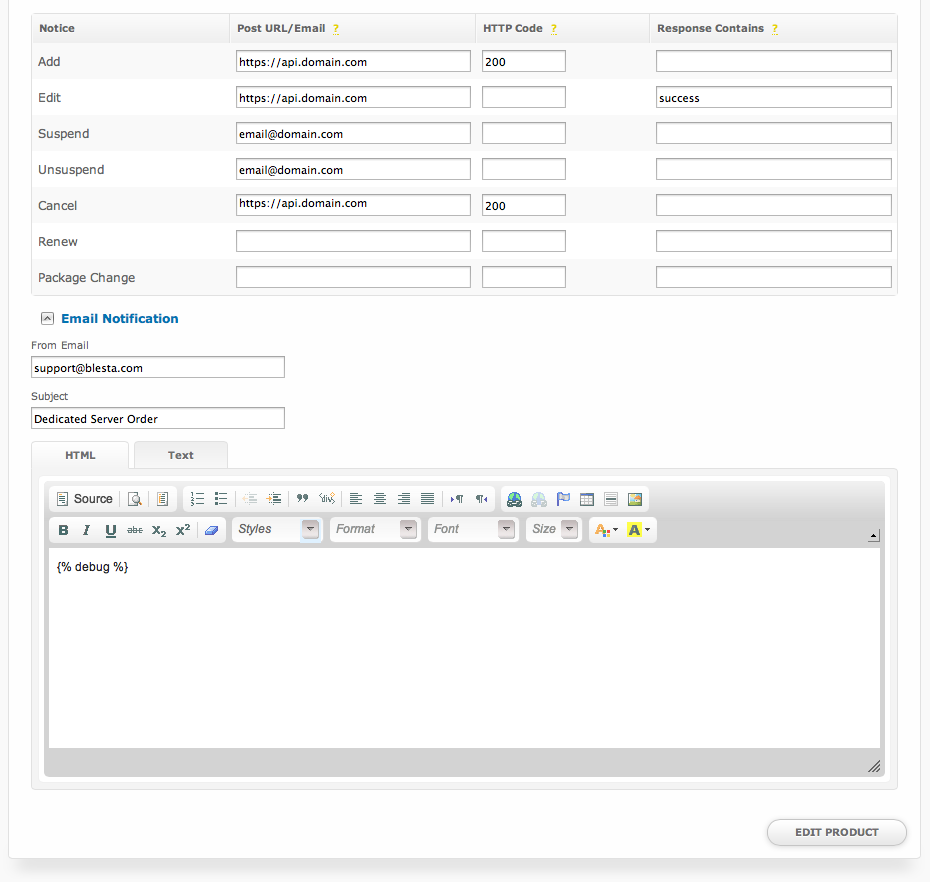Insert a bulleted list
This screenshot has width=930, height=882.
pyautogui.click(x=221, y=499)
